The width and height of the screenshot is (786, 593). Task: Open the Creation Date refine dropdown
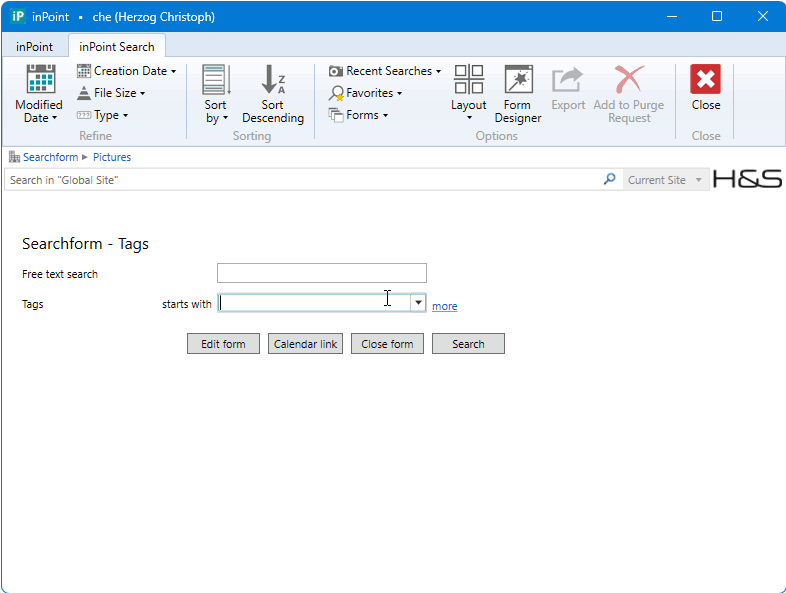pos(126,71)
